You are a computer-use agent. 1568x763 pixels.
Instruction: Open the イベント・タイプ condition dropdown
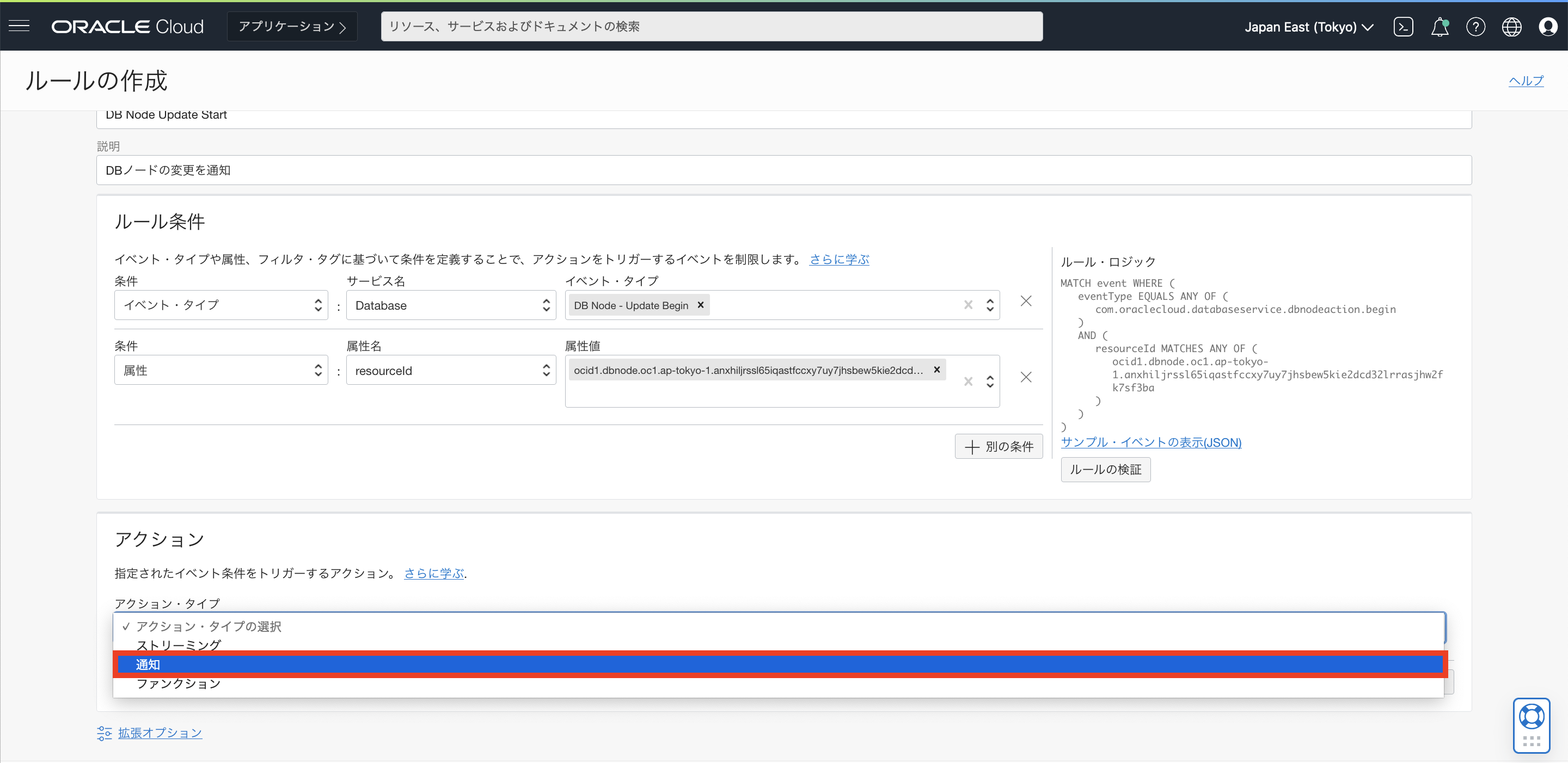tap(221, 305)
